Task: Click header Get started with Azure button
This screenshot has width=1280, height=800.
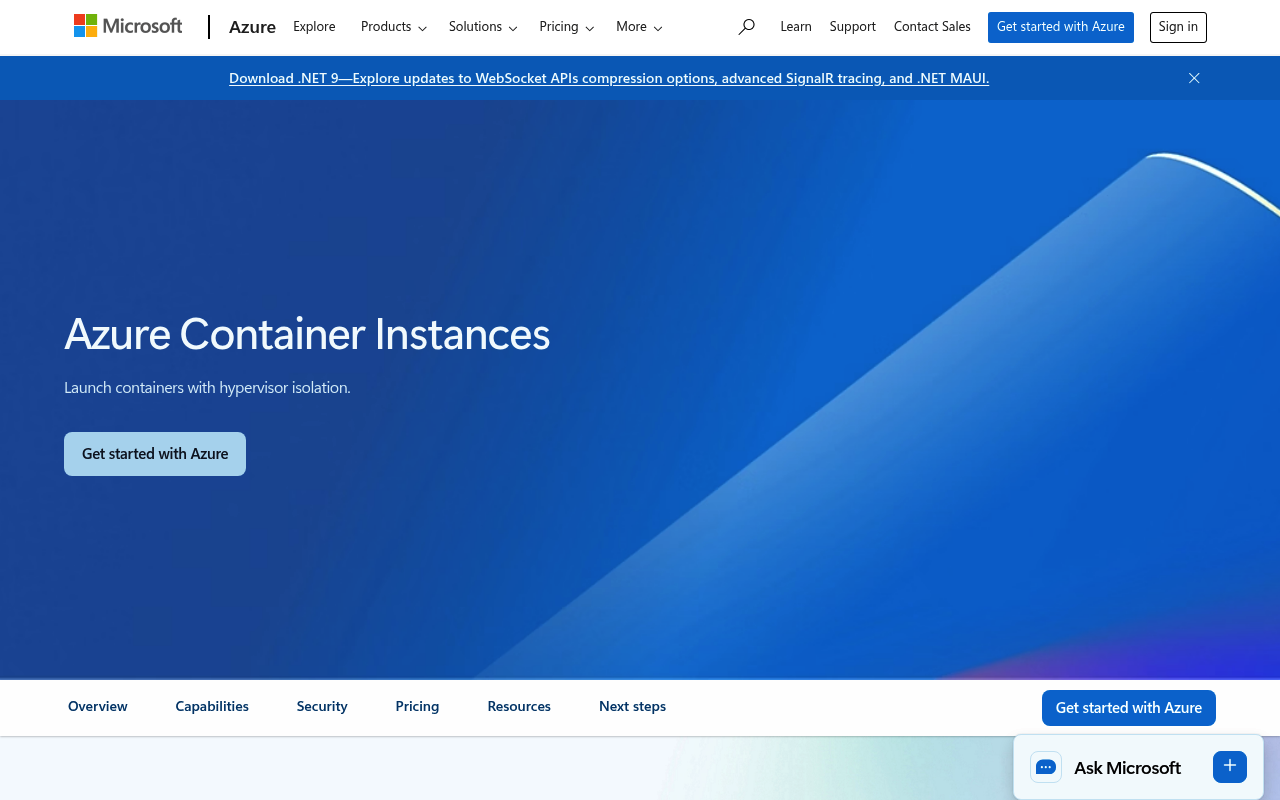Action: [1061, 27]
